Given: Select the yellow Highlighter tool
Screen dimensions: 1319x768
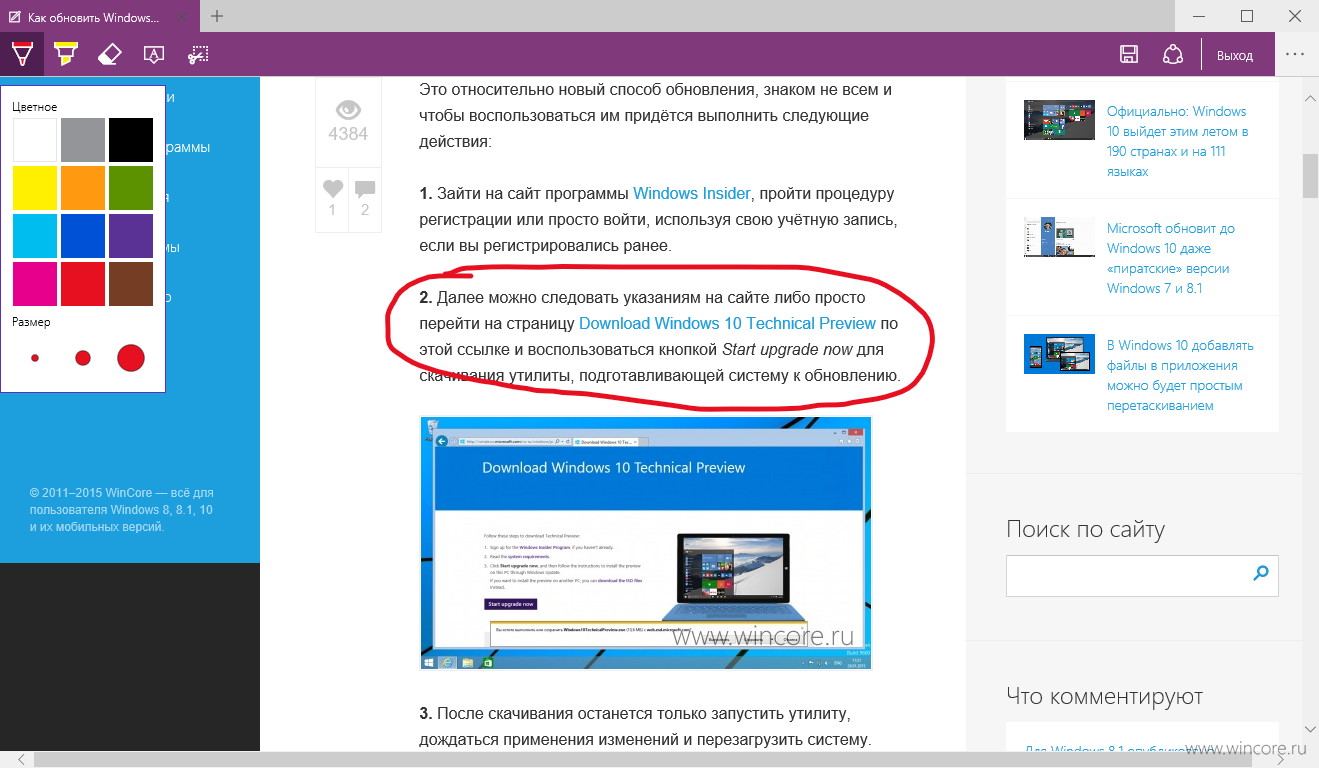Looking at the screenshot, I should [x=66, y=54].
